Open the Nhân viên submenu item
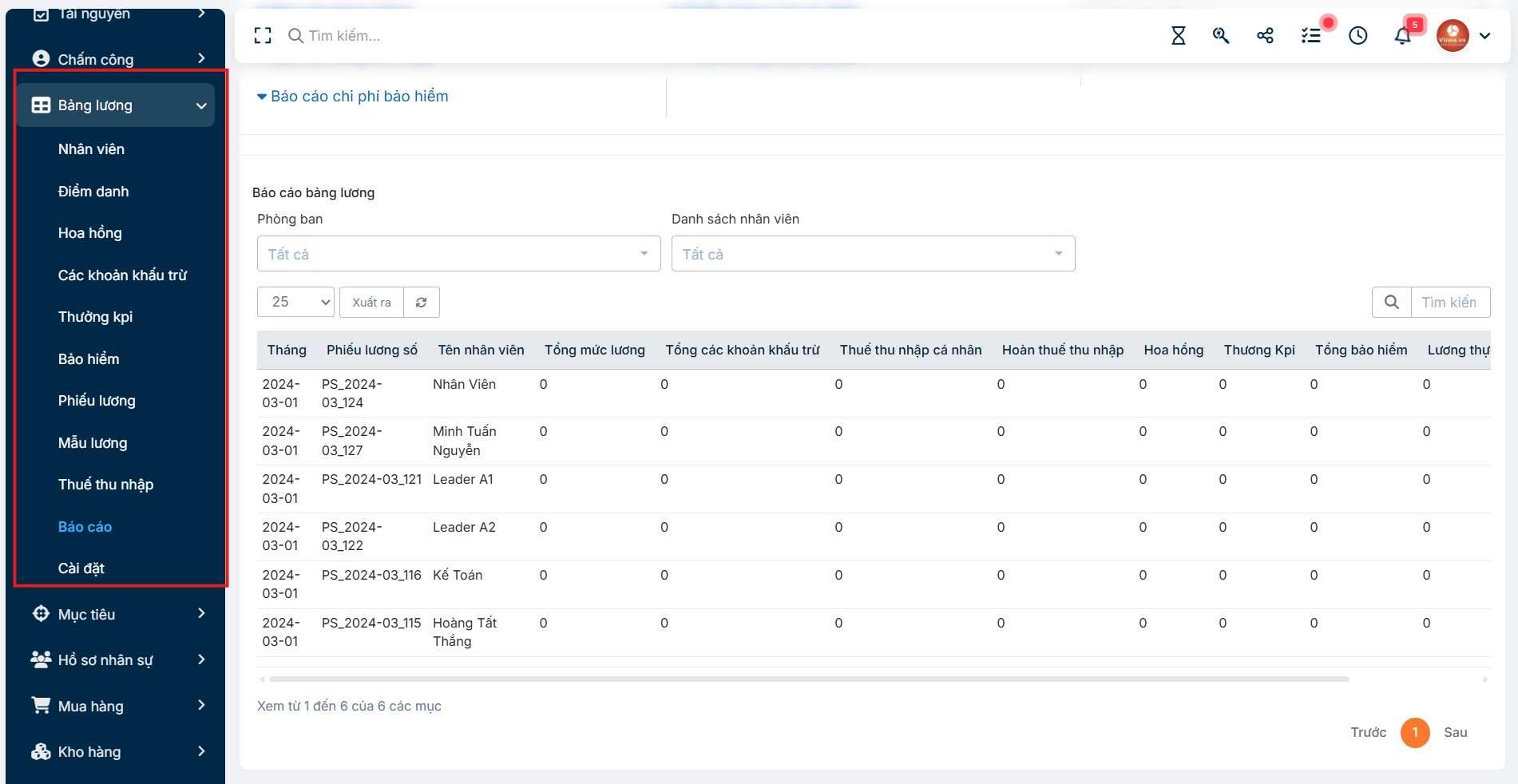1518x784 pixels. click(x=91, y=148)
